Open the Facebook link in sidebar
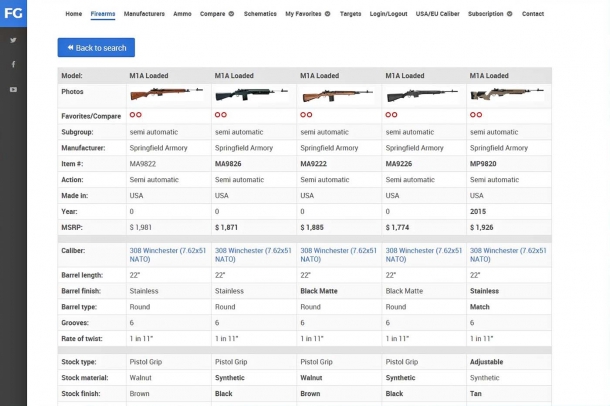Image resolution: width=610 pixels, height=406 pixels. (x=13, y=64)
